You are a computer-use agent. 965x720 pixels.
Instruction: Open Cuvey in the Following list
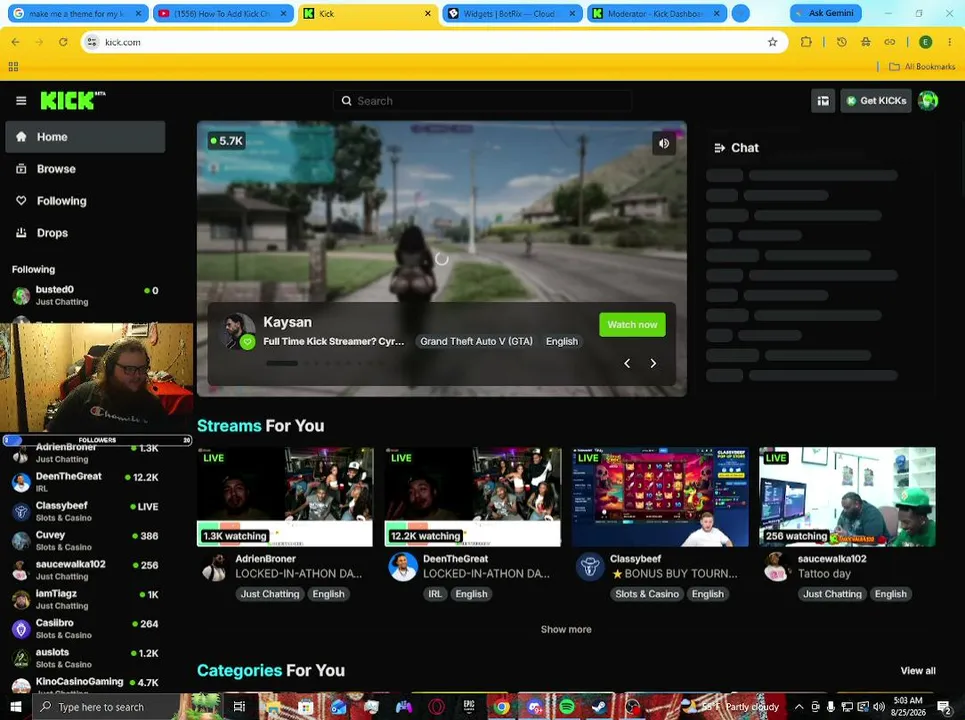pos(85,540)
